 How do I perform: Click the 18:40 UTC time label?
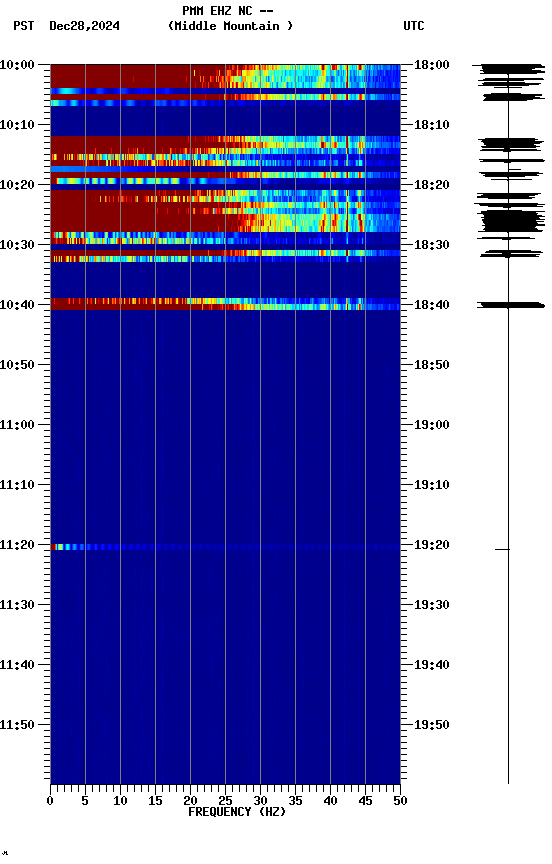coord(432,305)
